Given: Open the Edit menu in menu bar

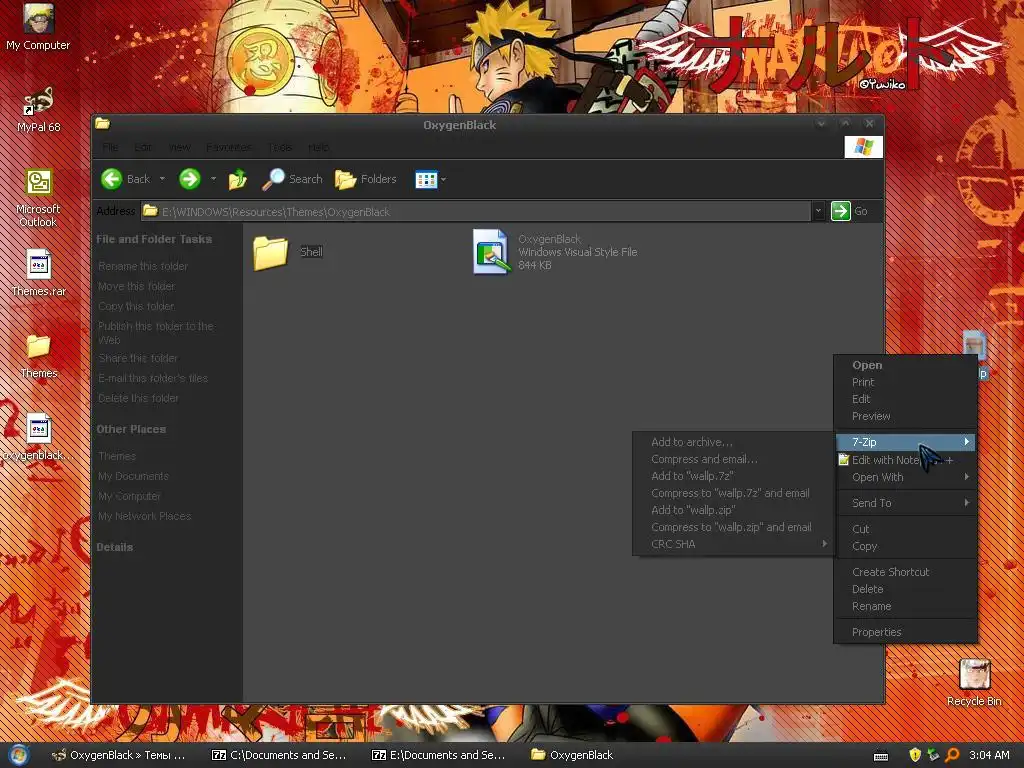Looking at the screenshot, I should [143, 147].
